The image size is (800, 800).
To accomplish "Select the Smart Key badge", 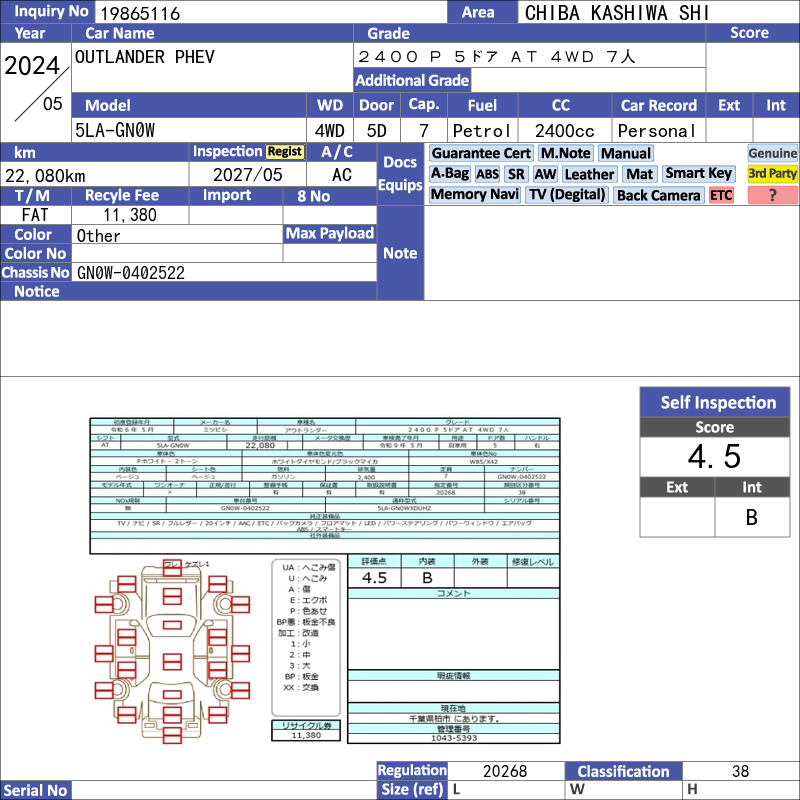I will tap(698, 174).
